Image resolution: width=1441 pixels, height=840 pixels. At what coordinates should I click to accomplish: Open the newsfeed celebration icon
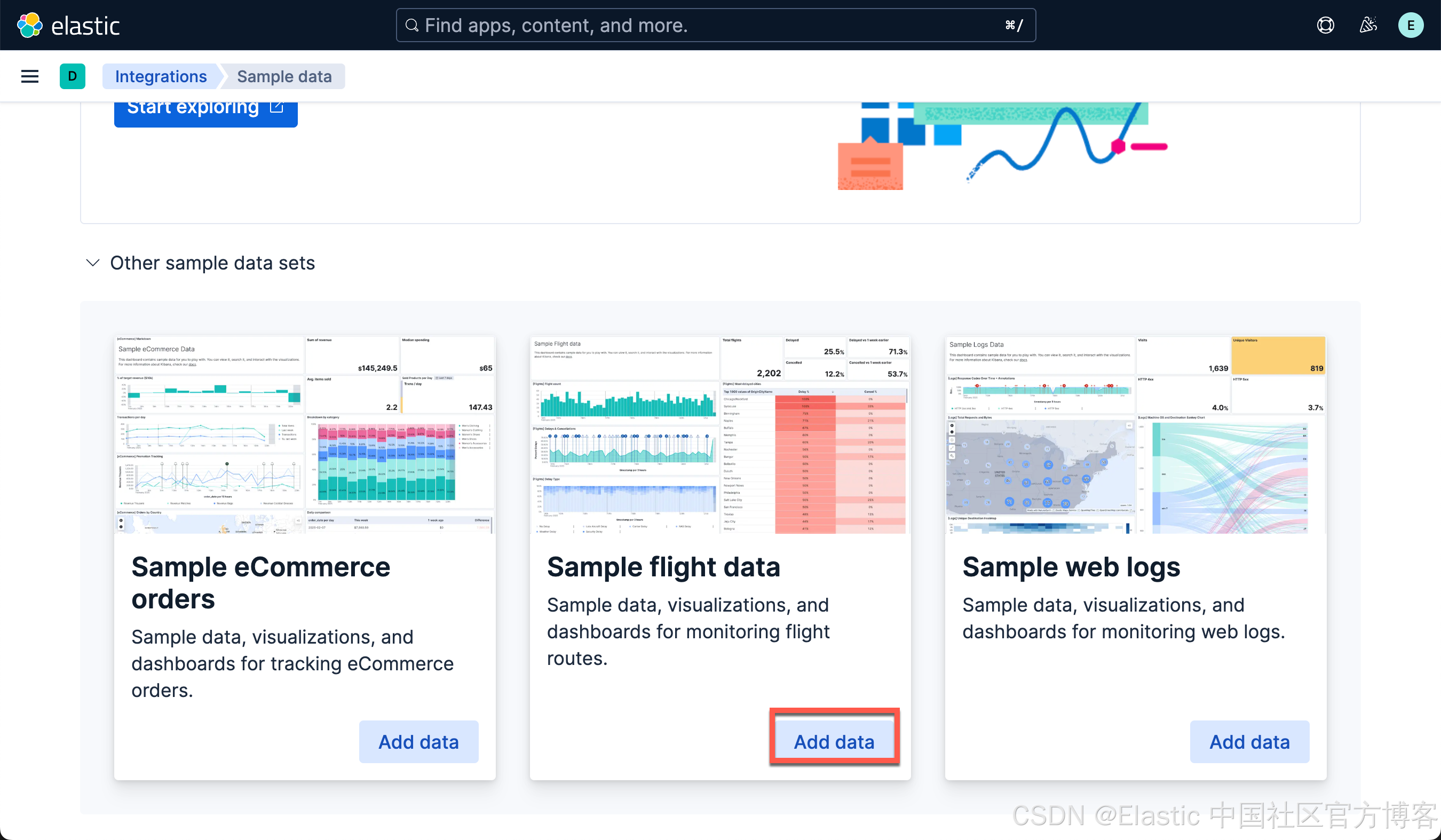click(x=1368, y=25)
